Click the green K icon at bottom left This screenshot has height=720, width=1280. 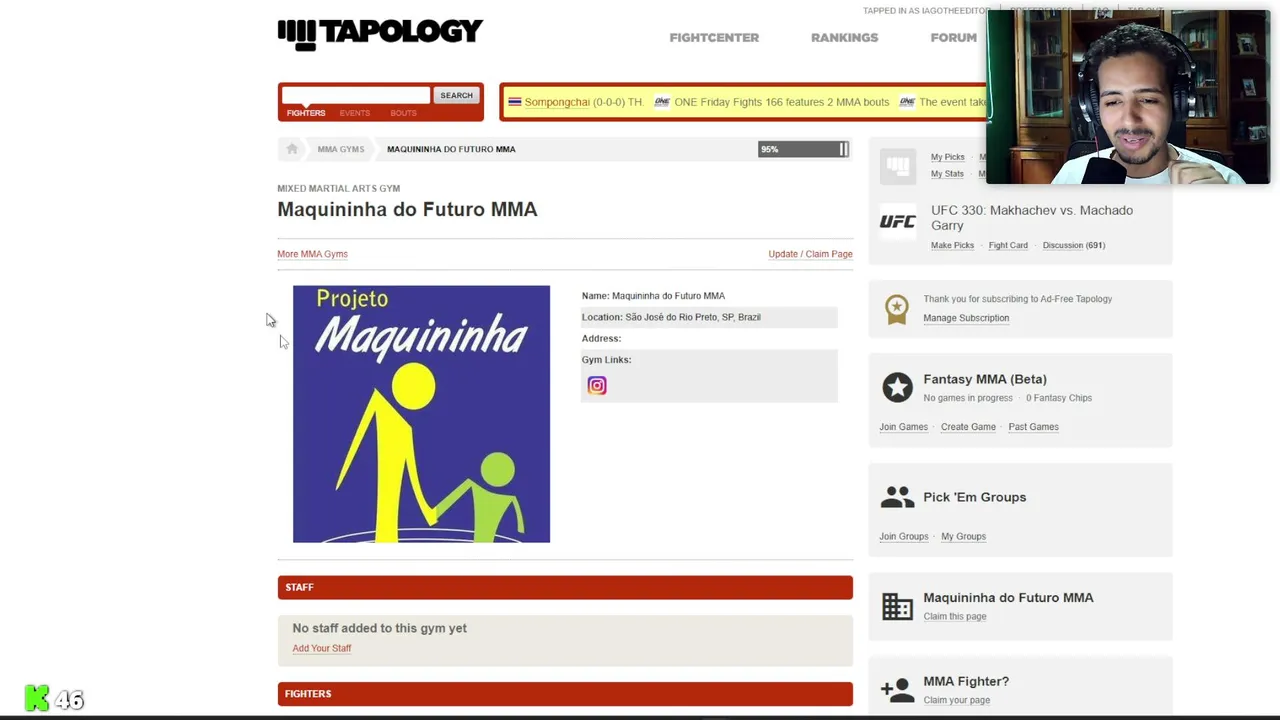(37, 698)
